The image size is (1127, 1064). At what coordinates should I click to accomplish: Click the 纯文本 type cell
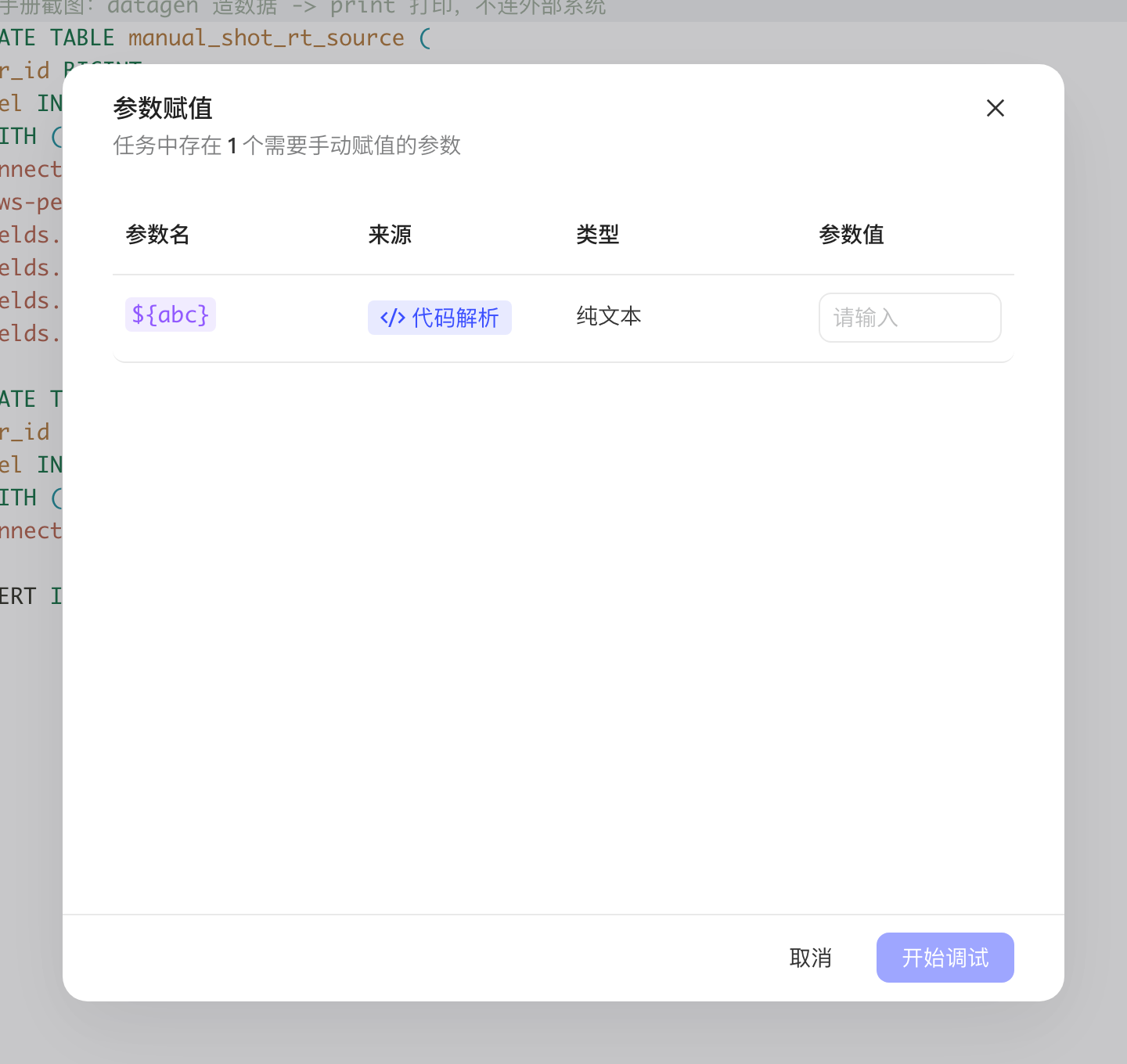(x=609, y=316)
